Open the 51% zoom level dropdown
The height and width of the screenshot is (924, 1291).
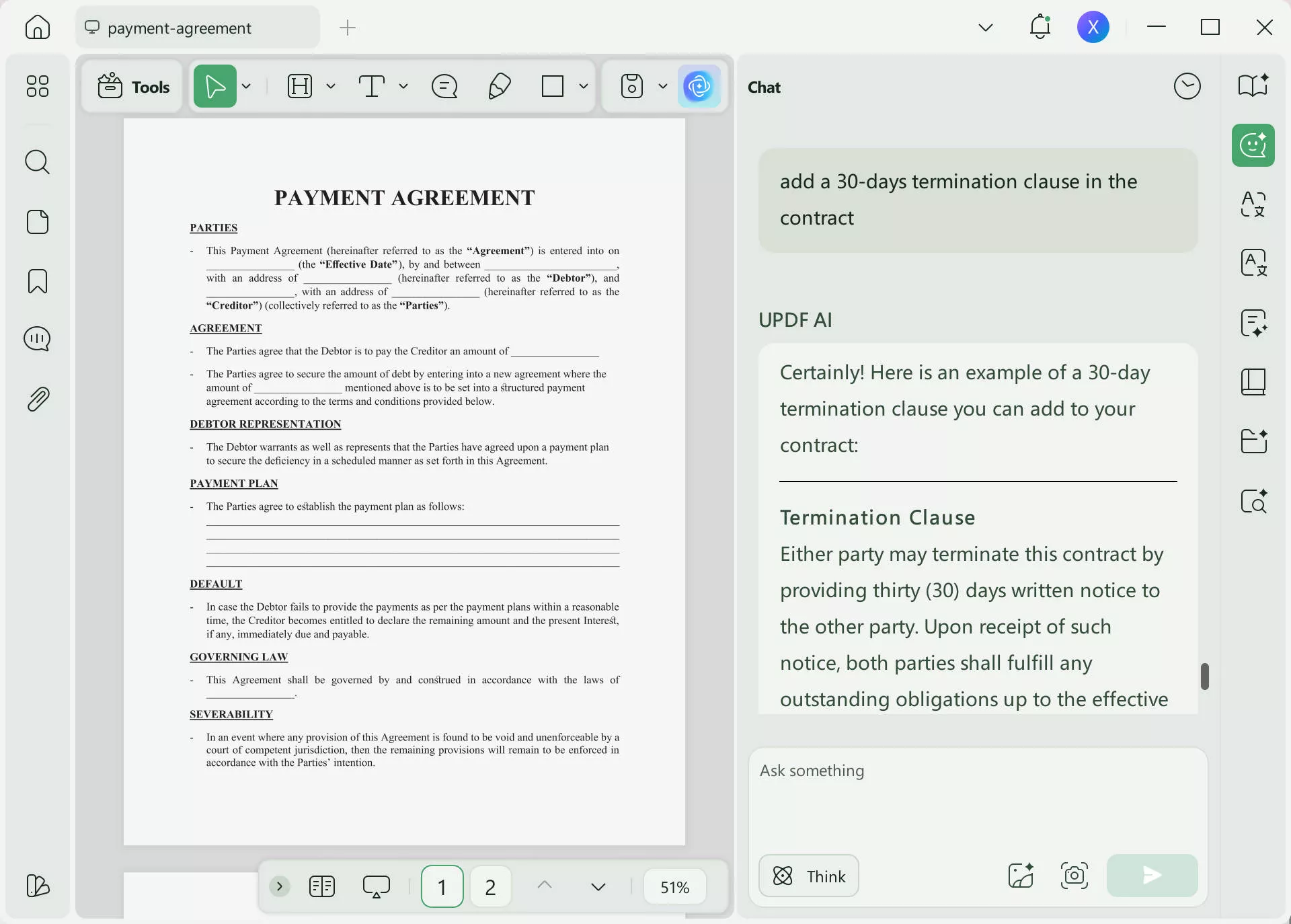[x=674, y=887]
